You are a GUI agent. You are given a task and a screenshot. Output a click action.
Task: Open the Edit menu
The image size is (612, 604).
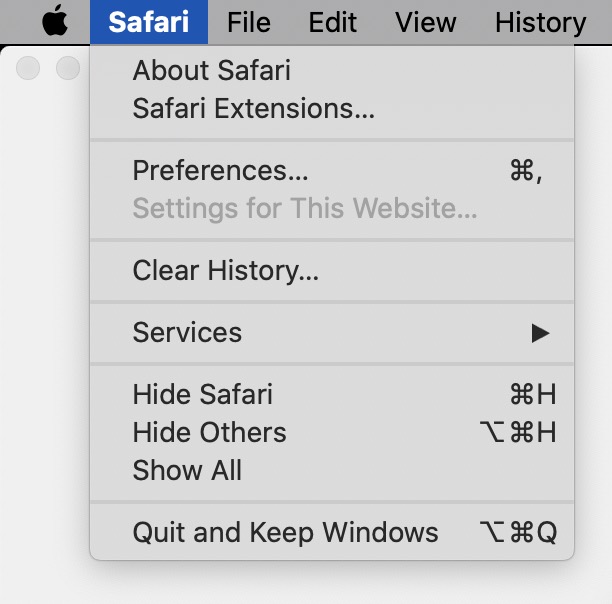[x=335, y=22]
